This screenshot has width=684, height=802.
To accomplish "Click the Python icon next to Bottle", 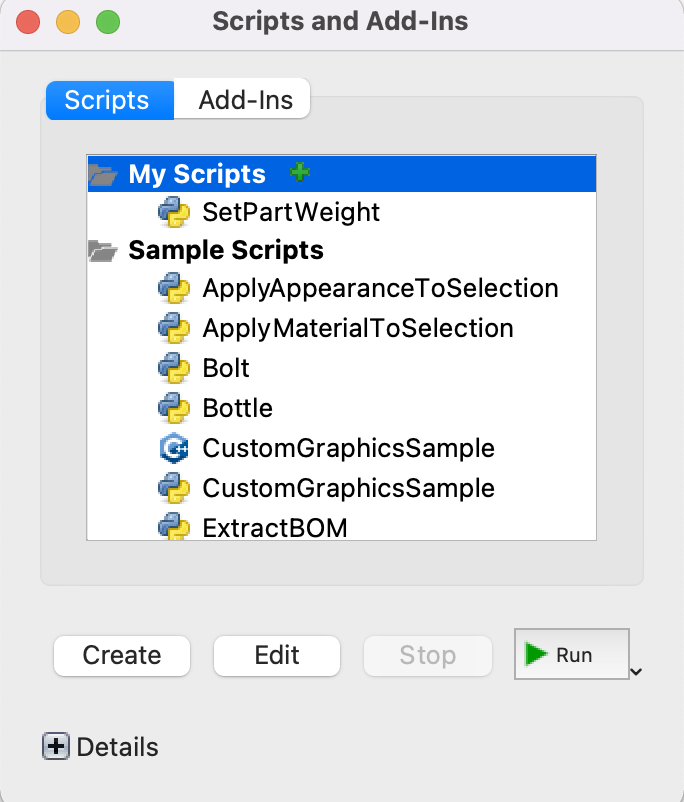I will point(174,408).
